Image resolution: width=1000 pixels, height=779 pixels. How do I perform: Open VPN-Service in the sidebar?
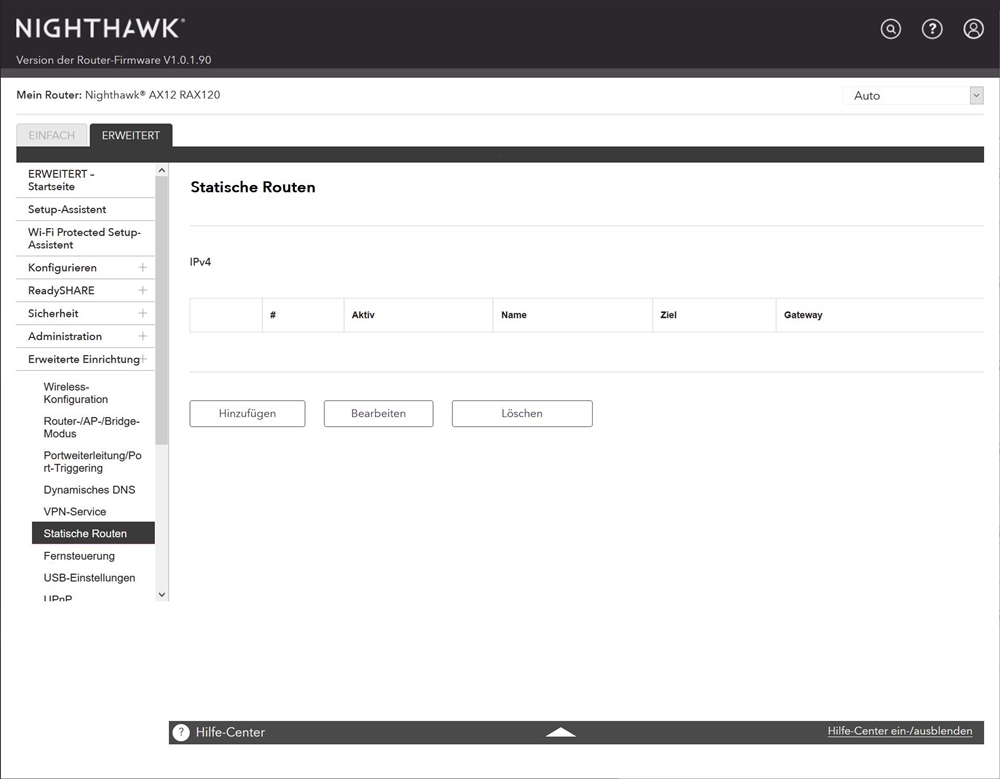coord(75,512)
